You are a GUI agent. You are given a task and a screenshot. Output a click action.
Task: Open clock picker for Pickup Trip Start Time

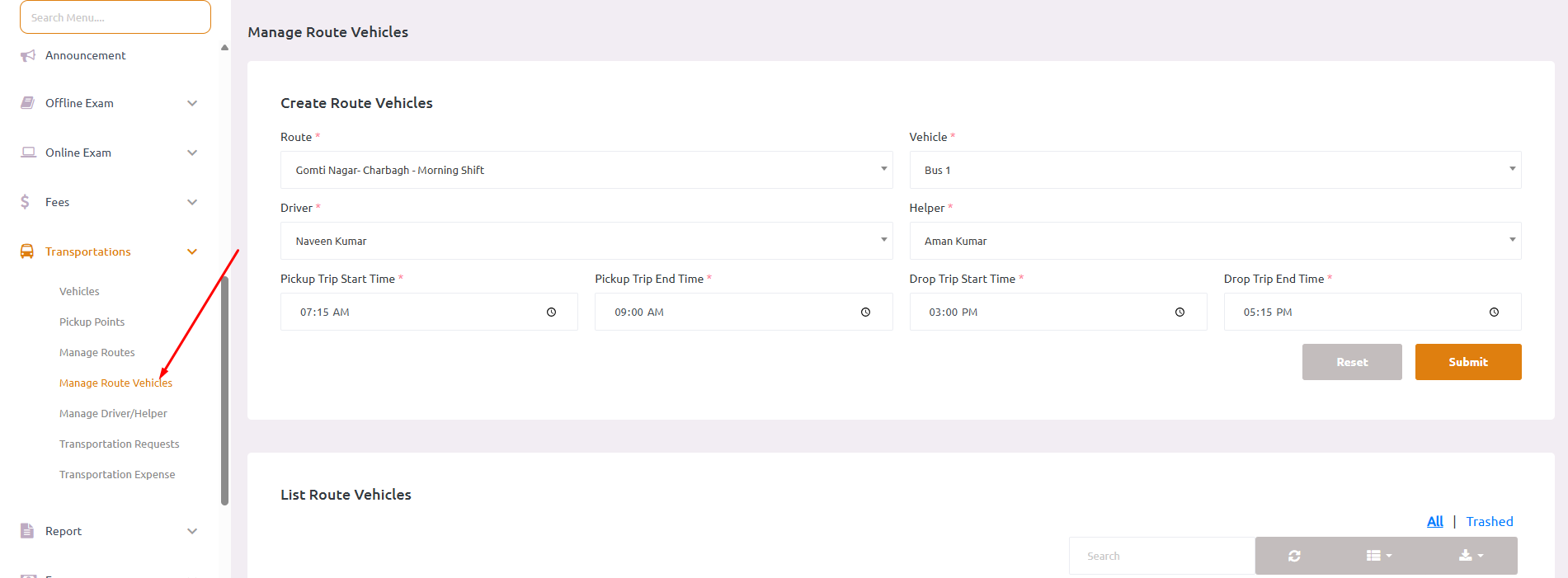coord(551,312)
